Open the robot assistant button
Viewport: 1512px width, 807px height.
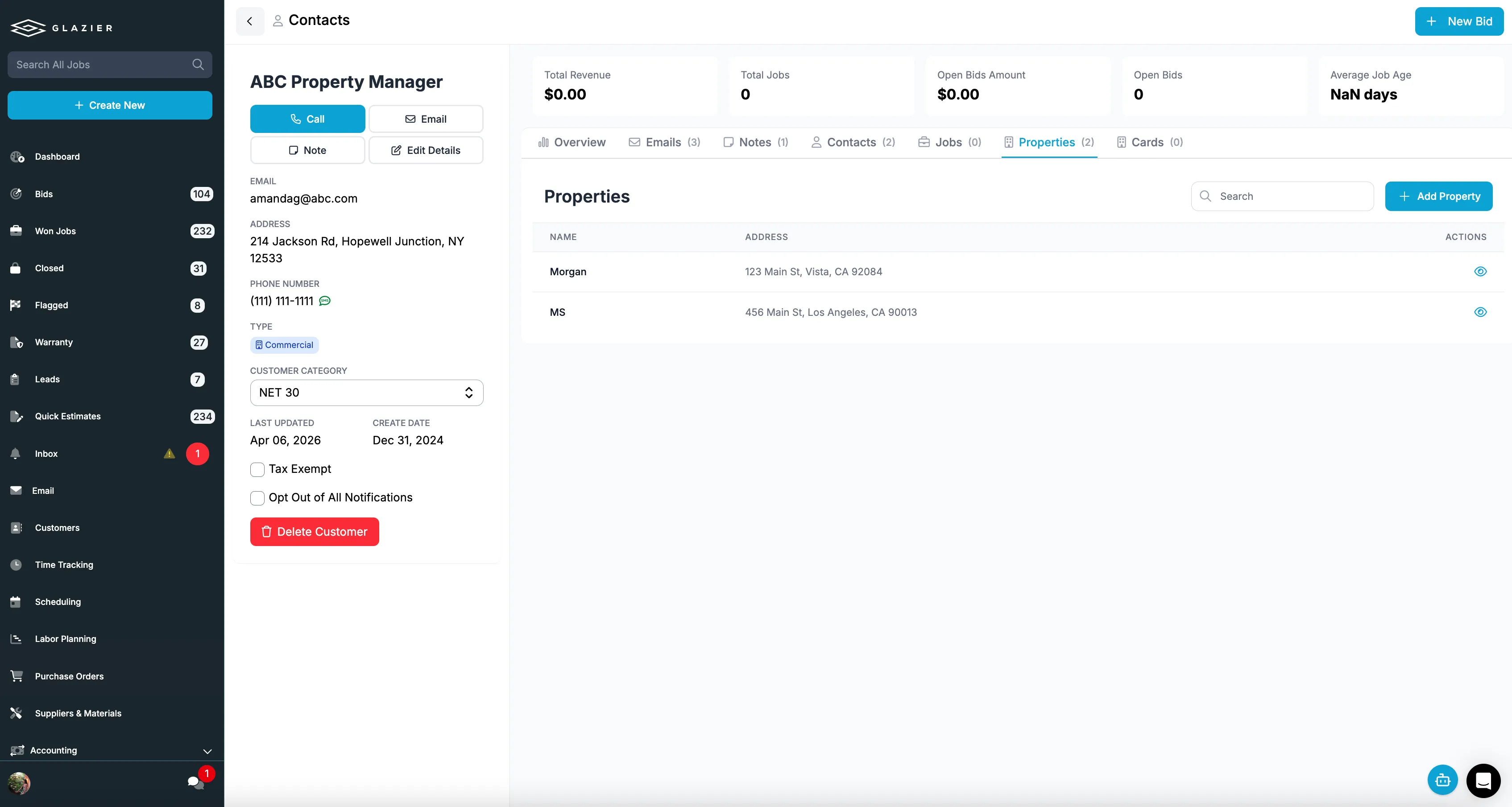[1442, 780]
